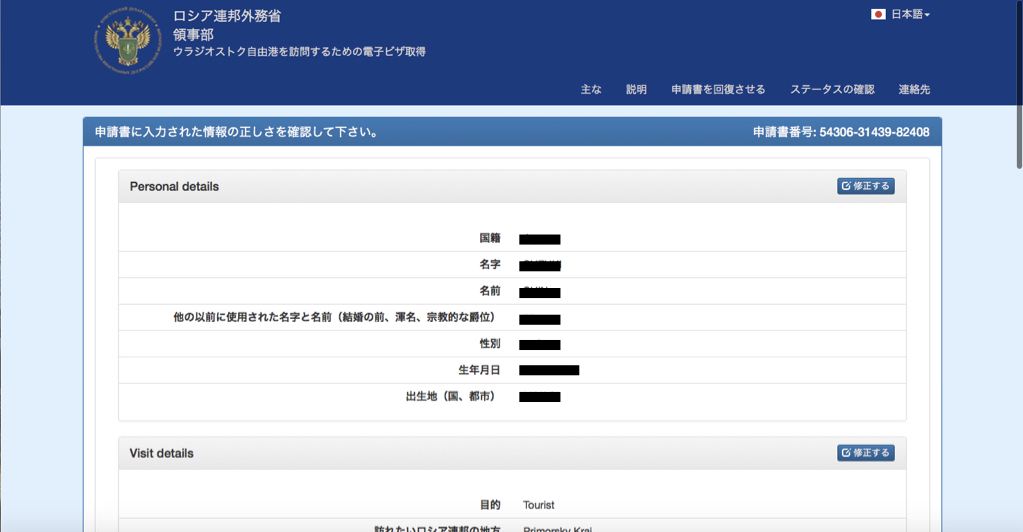Click the 領事部 heading text
1023x532 pixels.
tap(193, 34)
